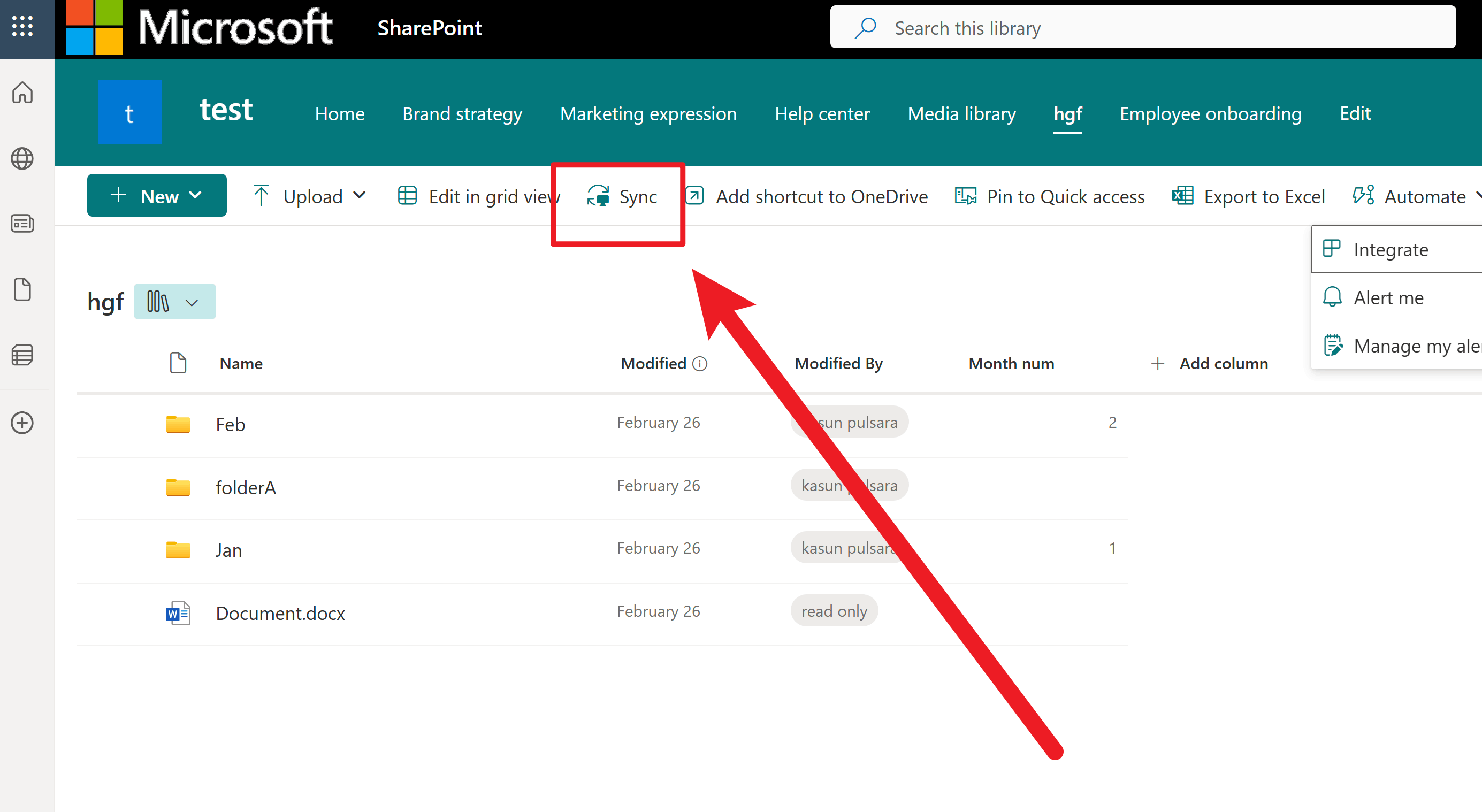
Task: Pin this library to Quick access
Action: point(1049,196)
